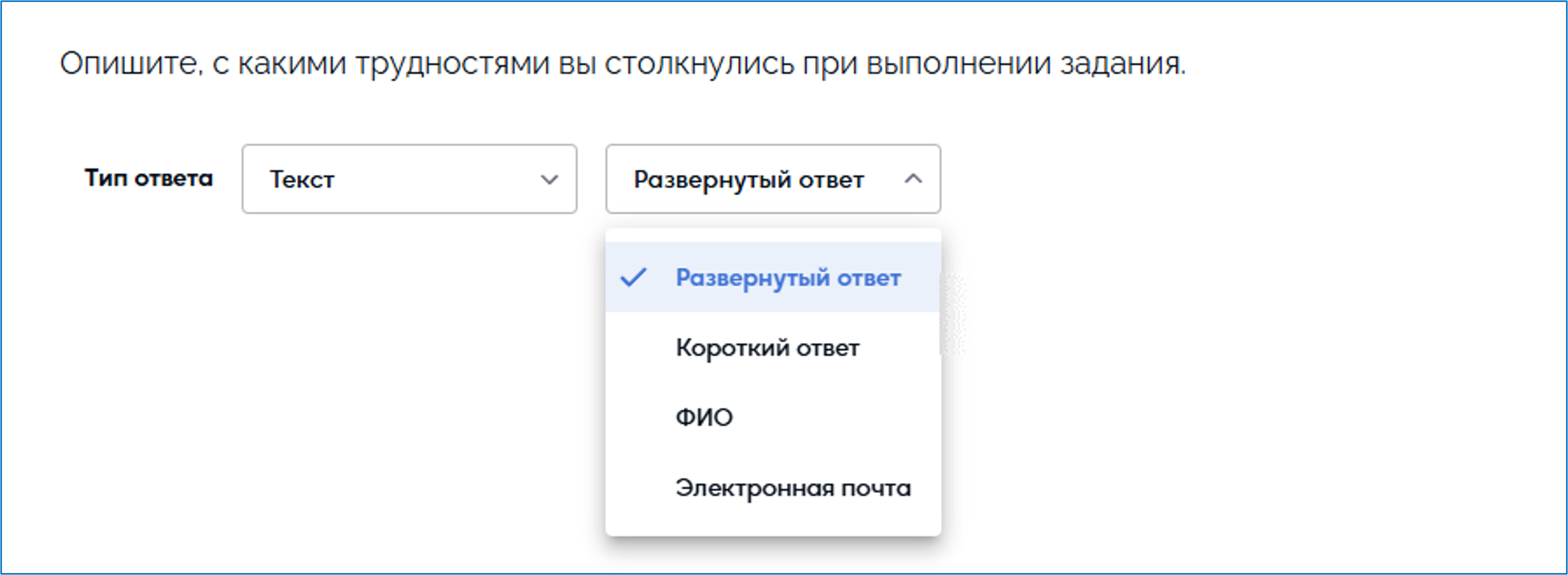
Task: Click the word Текст in the first dropdown
Action: pyautogui.click(x=302, y=180)
